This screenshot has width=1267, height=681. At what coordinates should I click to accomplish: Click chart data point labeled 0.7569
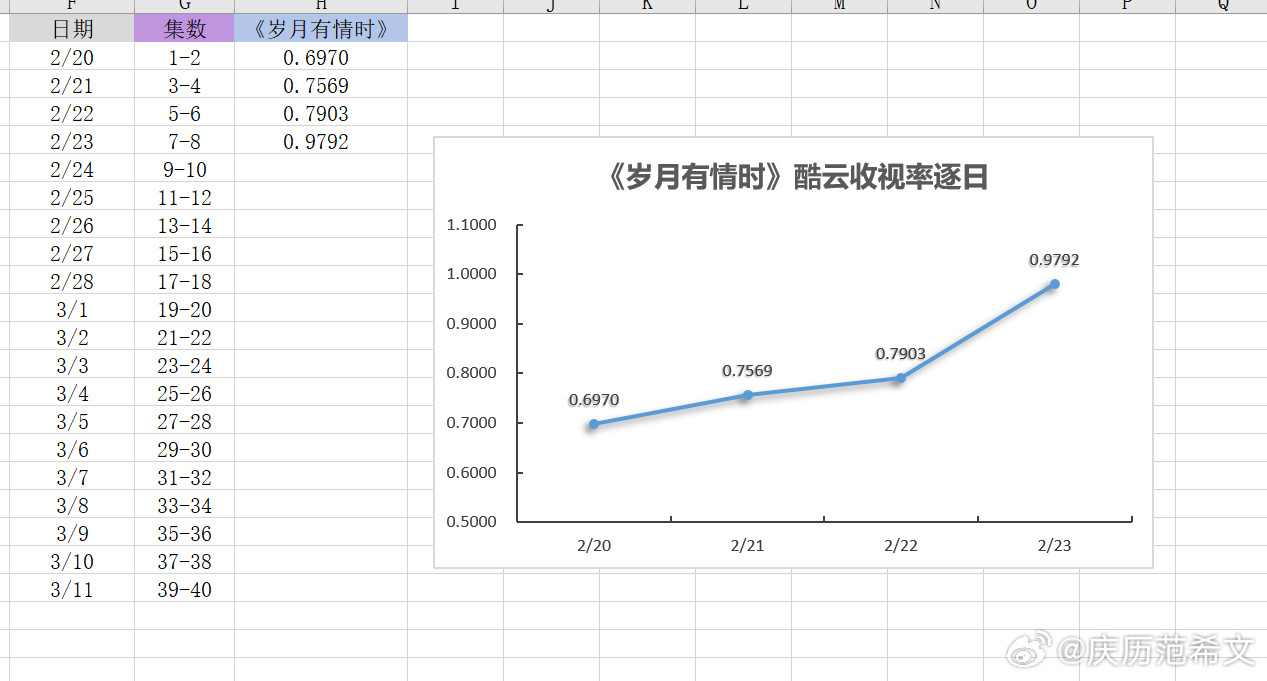coord(747,395)
